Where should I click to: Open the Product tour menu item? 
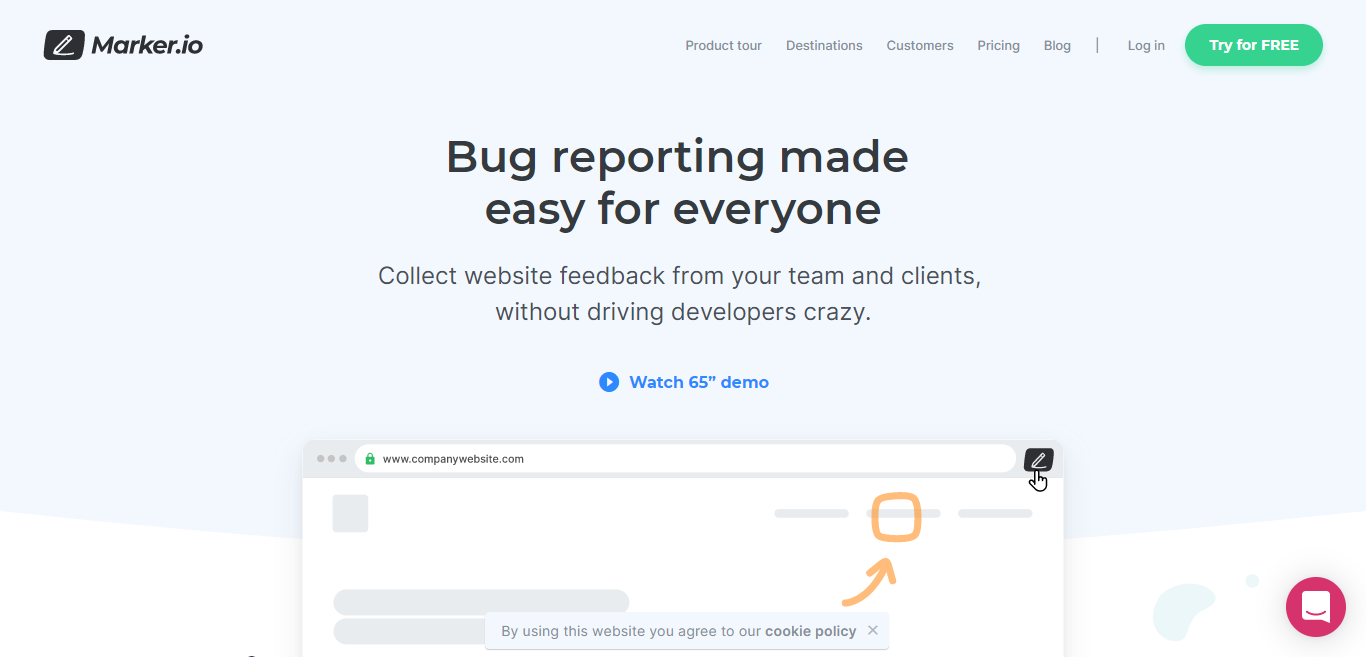click(723, 46)
